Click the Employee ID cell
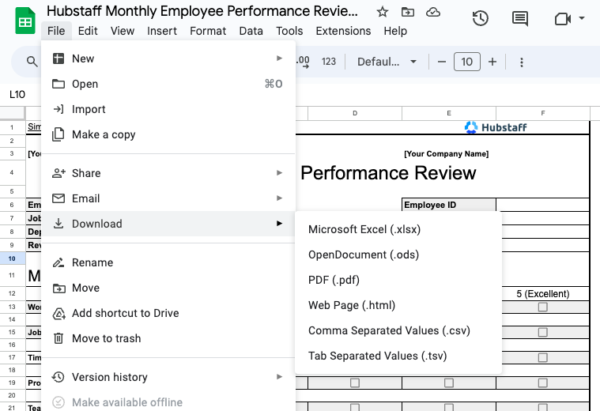This screenshot has width=600, height=411. [x=449, y=205]
